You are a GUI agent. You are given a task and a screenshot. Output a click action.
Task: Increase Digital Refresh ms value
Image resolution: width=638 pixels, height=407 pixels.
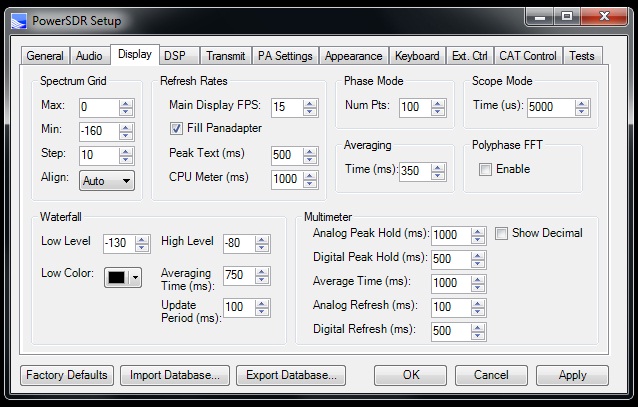(x=478, y=327)
